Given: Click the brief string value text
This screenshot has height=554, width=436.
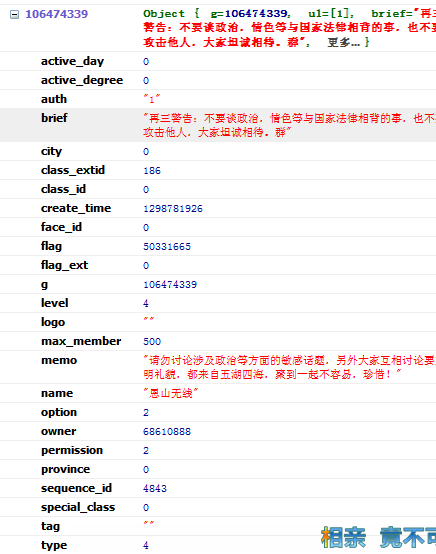Looking at the screenshot, I should 289,125.
